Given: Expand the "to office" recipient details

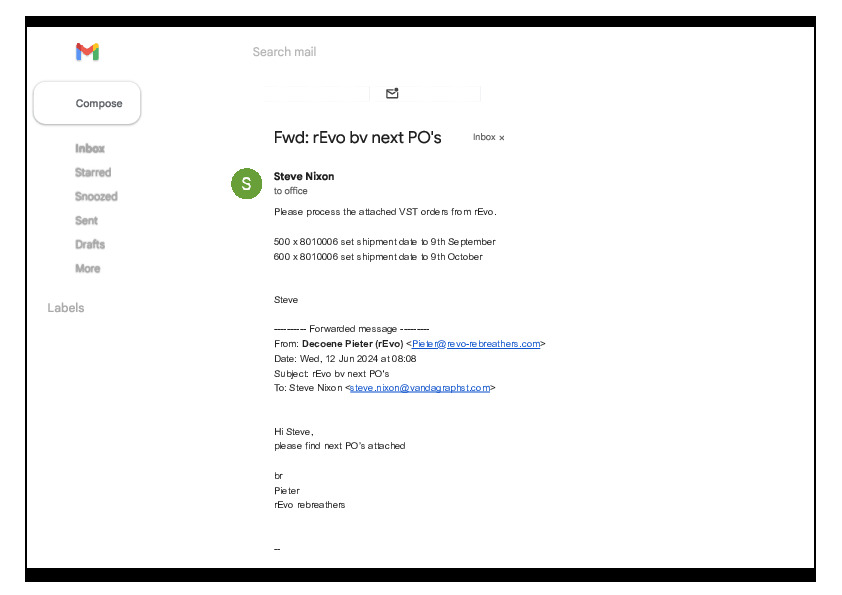Looking at the screenshot, I should (x=291, y=191).
